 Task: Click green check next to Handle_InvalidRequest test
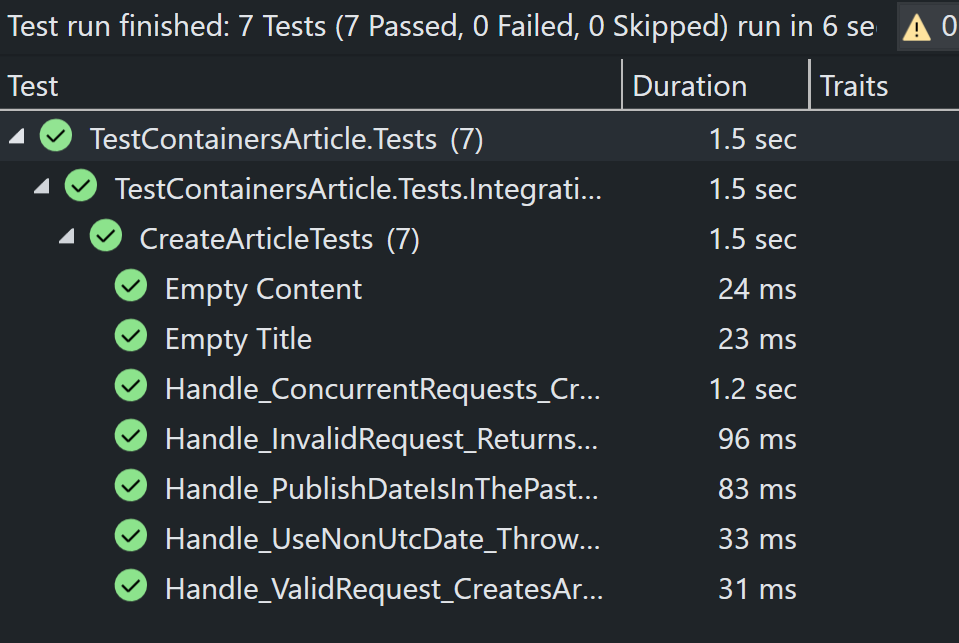click(x=131, y=437)
